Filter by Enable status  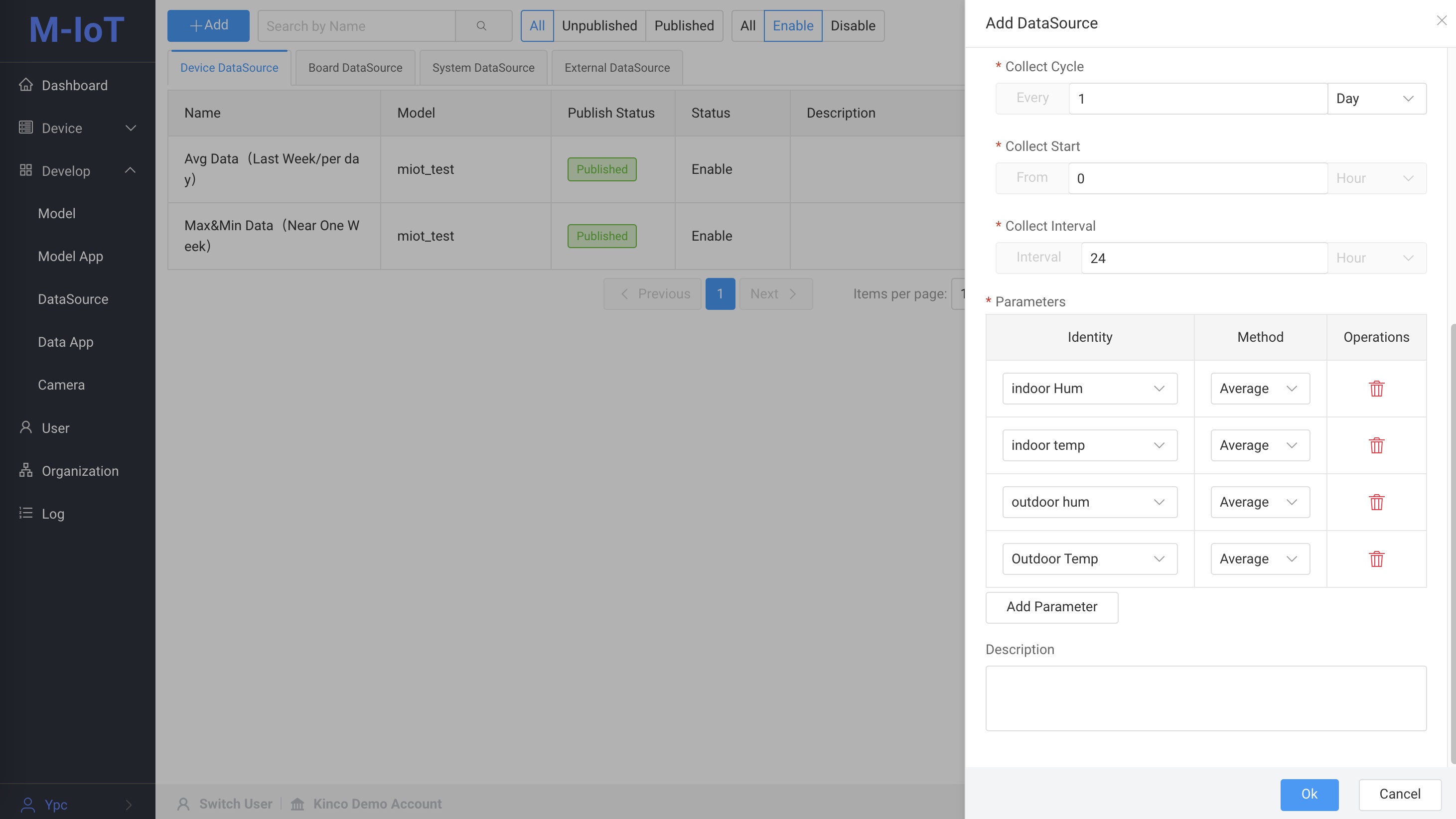[x=793, y=26]
